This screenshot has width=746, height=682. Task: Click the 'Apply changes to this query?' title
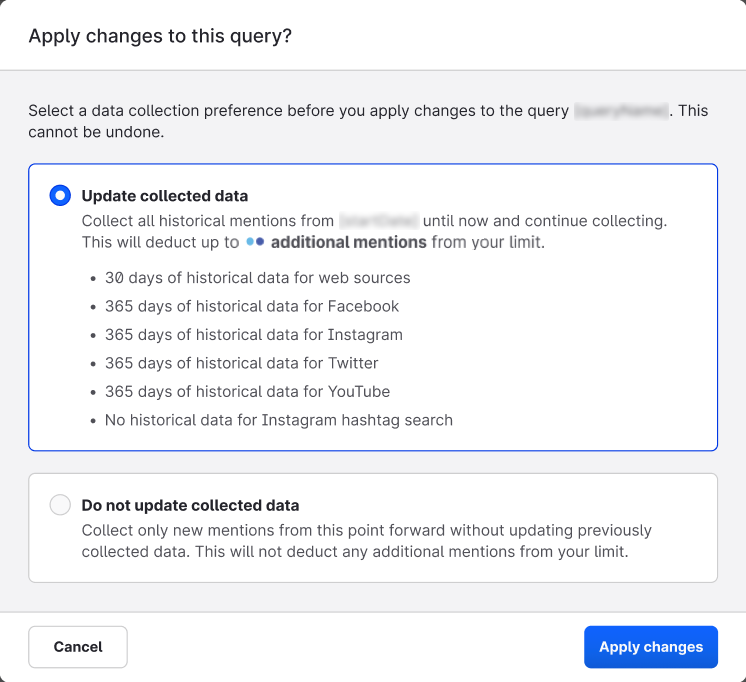click(x=160, y=36)
